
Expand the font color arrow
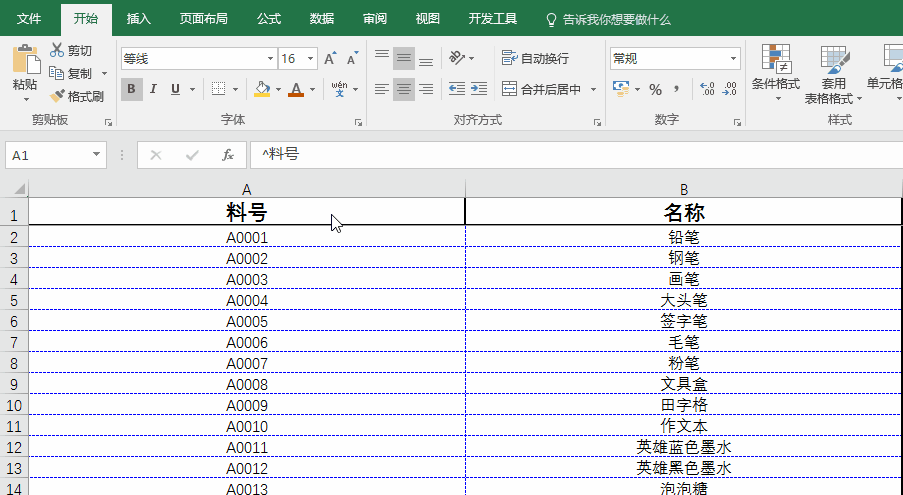coord(312,89)
